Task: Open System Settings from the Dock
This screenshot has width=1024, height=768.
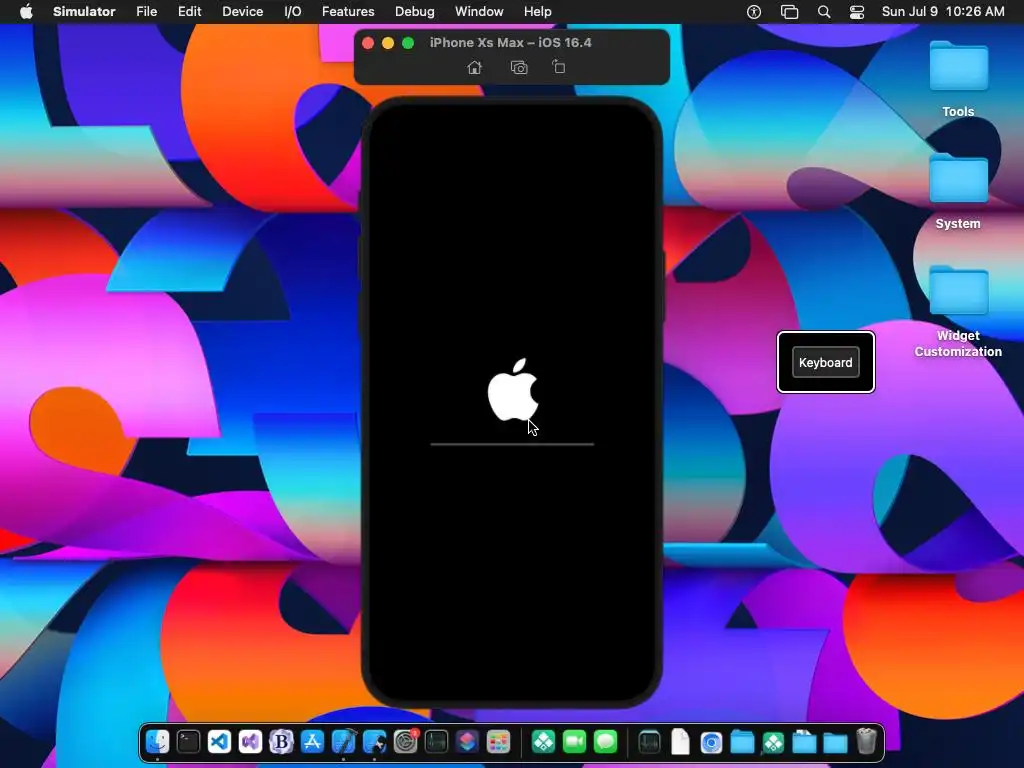Action: 406,742
